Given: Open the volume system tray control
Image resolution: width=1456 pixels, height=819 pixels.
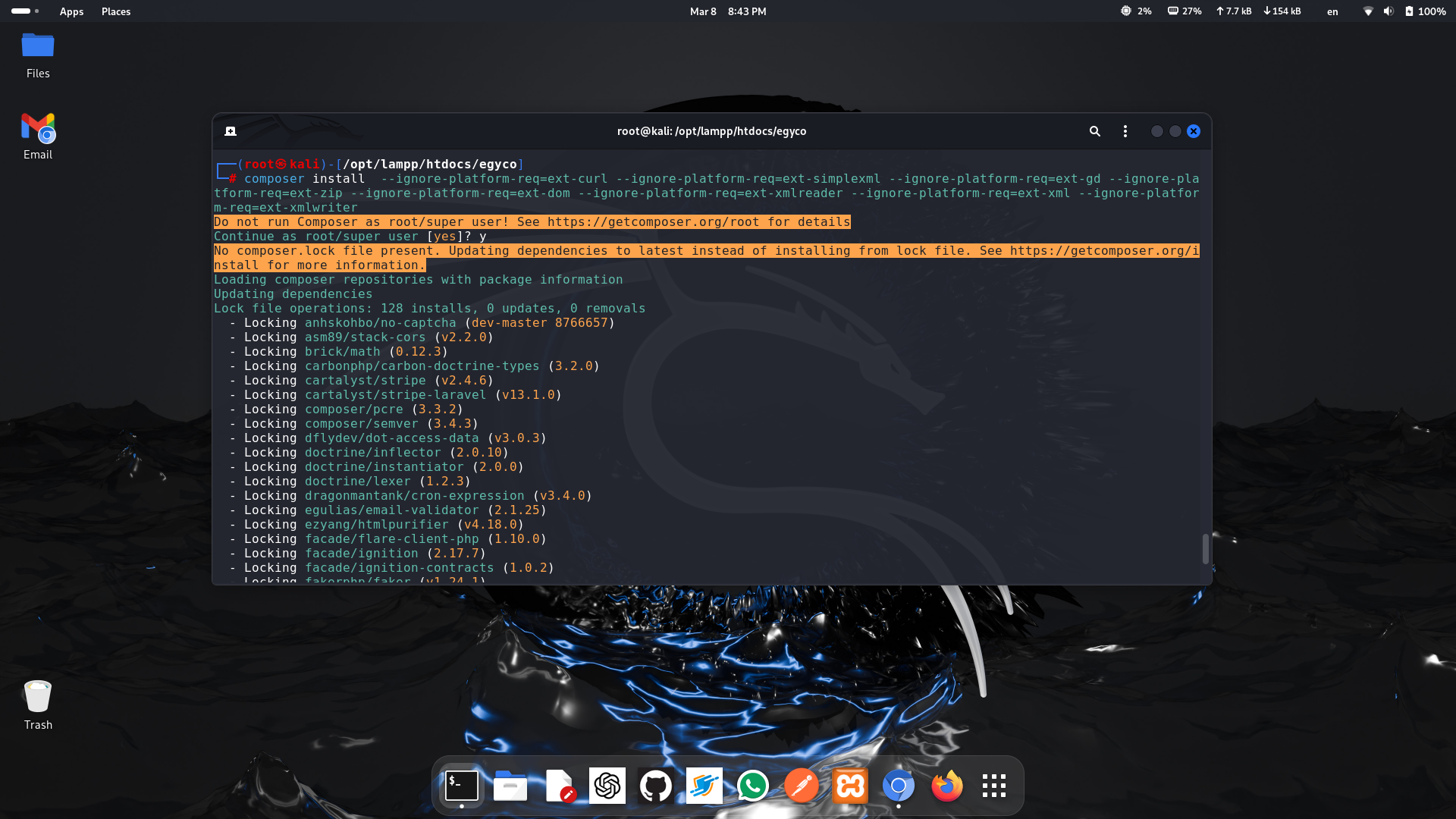Looking at the screenshot, I should [x=1388, y=11].
